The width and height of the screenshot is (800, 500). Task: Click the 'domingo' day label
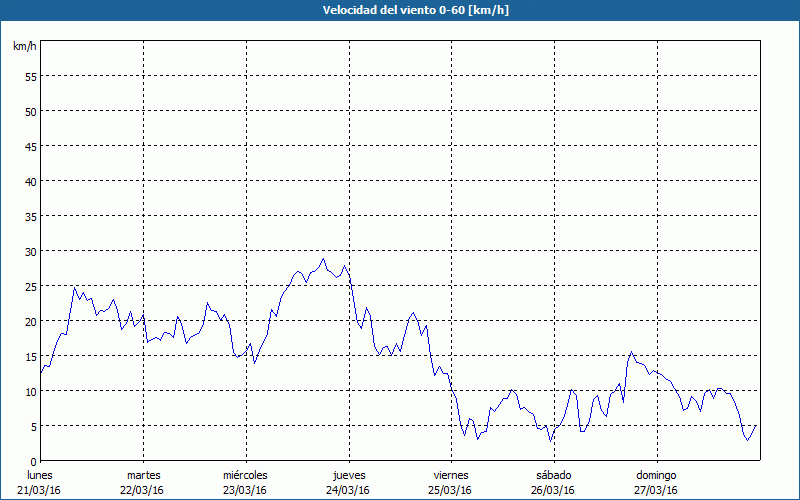[656, 475]
